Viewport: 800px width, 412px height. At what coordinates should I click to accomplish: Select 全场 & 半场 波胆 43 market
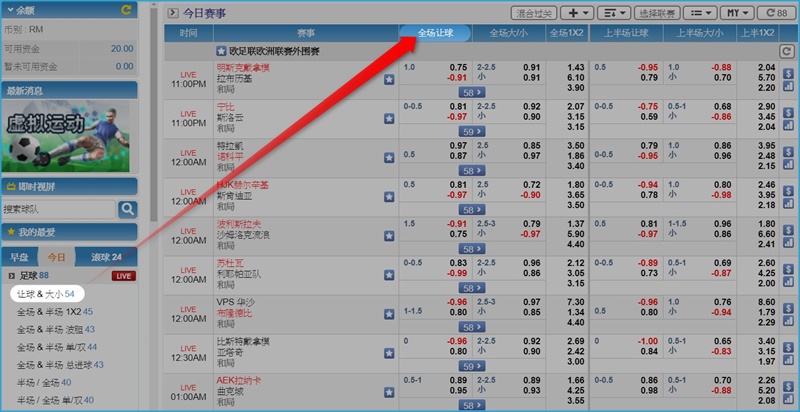click(x=56, y=329)
